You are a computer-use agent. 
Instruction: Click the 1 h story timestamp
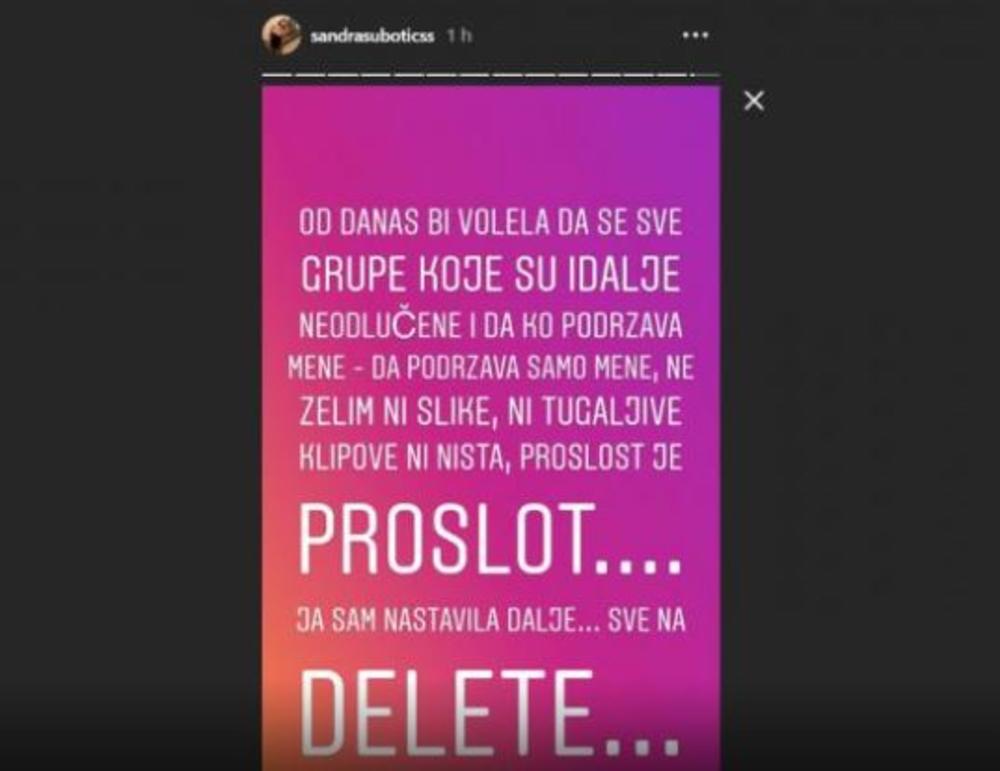459,36
